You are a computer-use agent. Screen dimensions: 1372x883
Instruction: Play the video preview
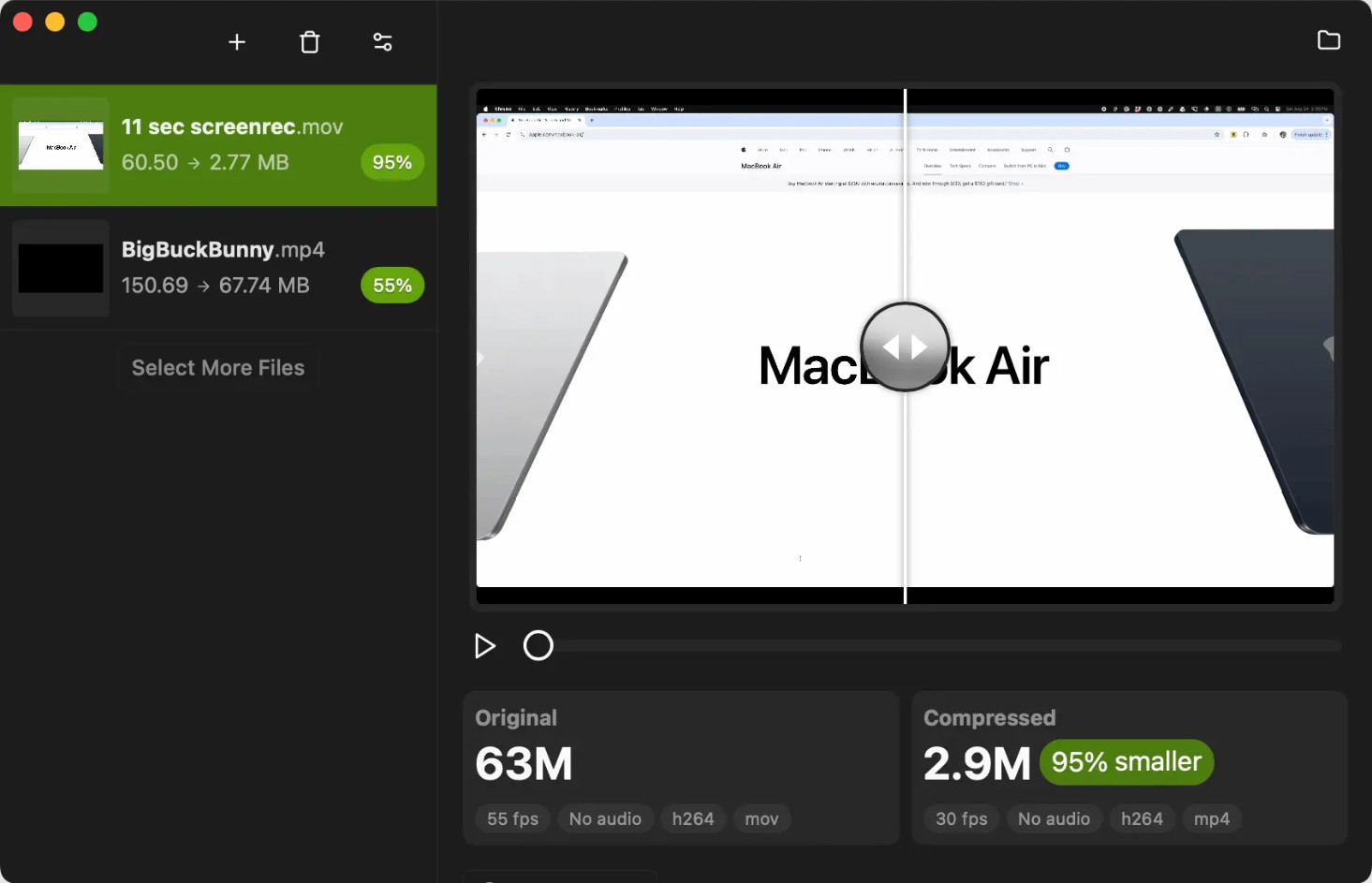pyautogui.click(x=485, y=646)
